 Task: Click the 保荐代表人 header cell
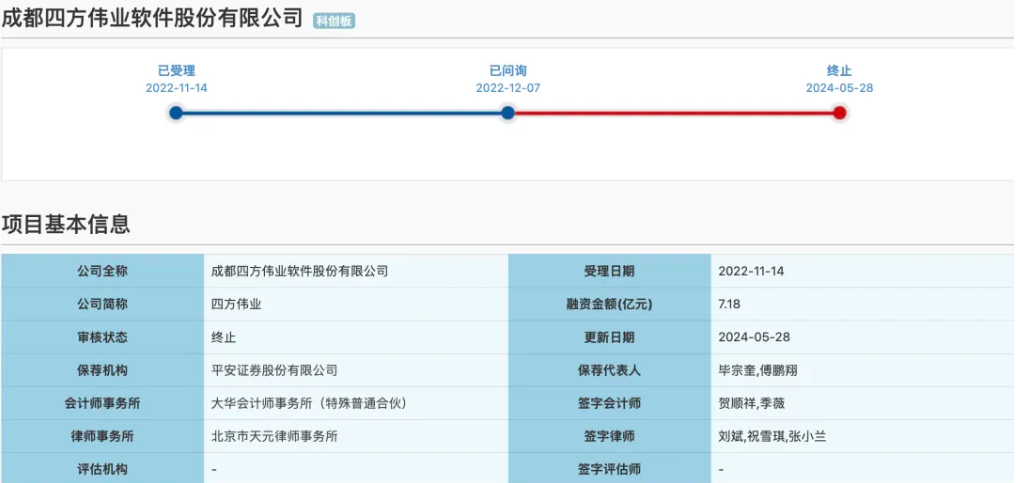click(x=610, y=370)
